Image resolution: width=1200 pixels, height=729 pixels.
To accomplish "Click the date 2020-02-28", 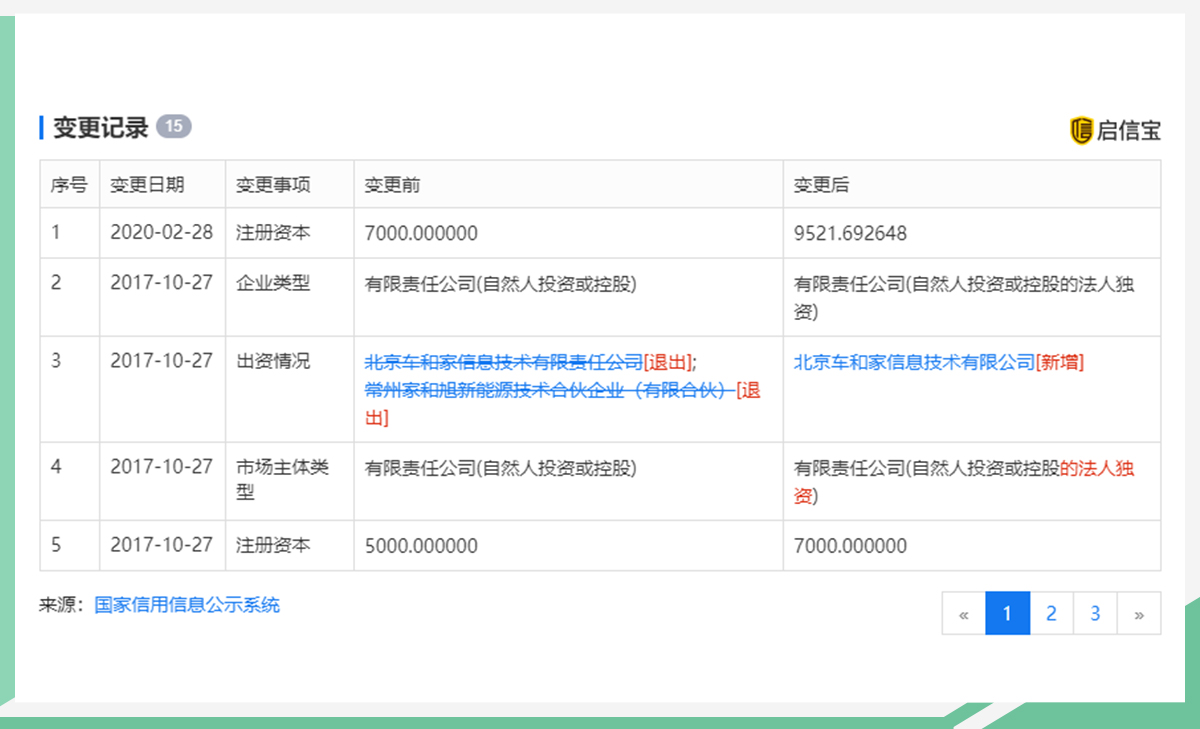I will pos(162,233).
